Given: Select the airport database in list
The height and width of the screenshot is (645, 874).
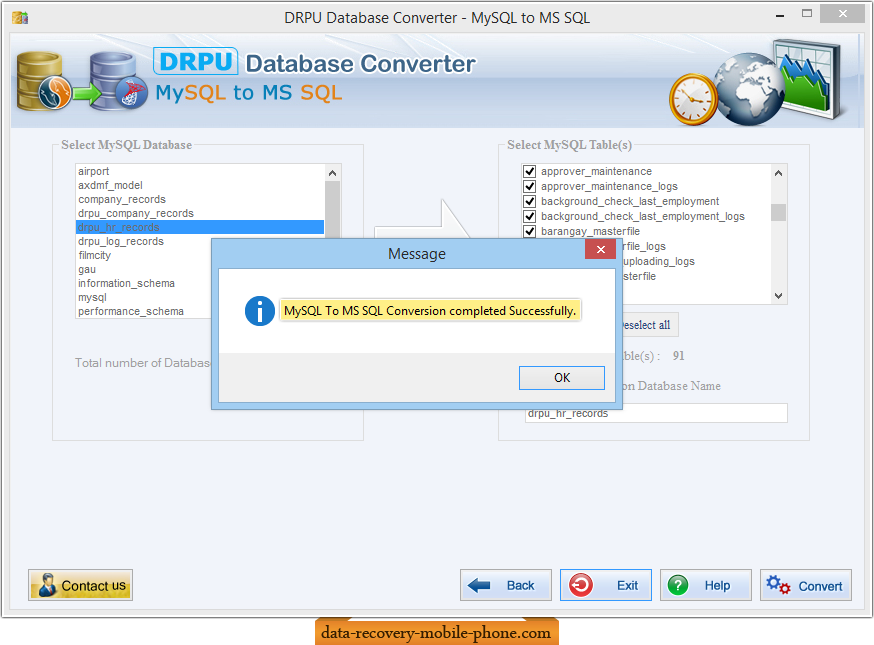Looking at the screenshot, I should (x=94, y=172).
